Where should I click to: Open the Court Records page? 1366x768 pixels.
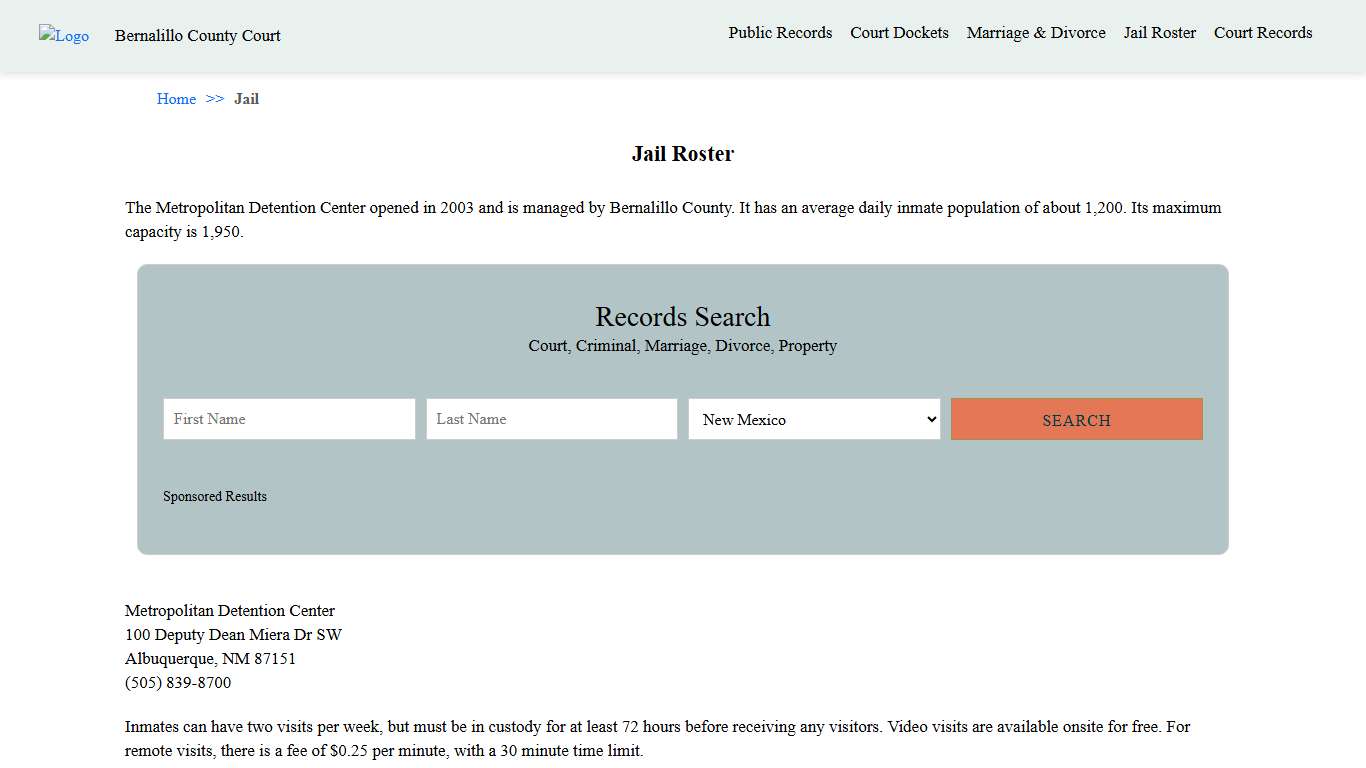point(1262,33)
